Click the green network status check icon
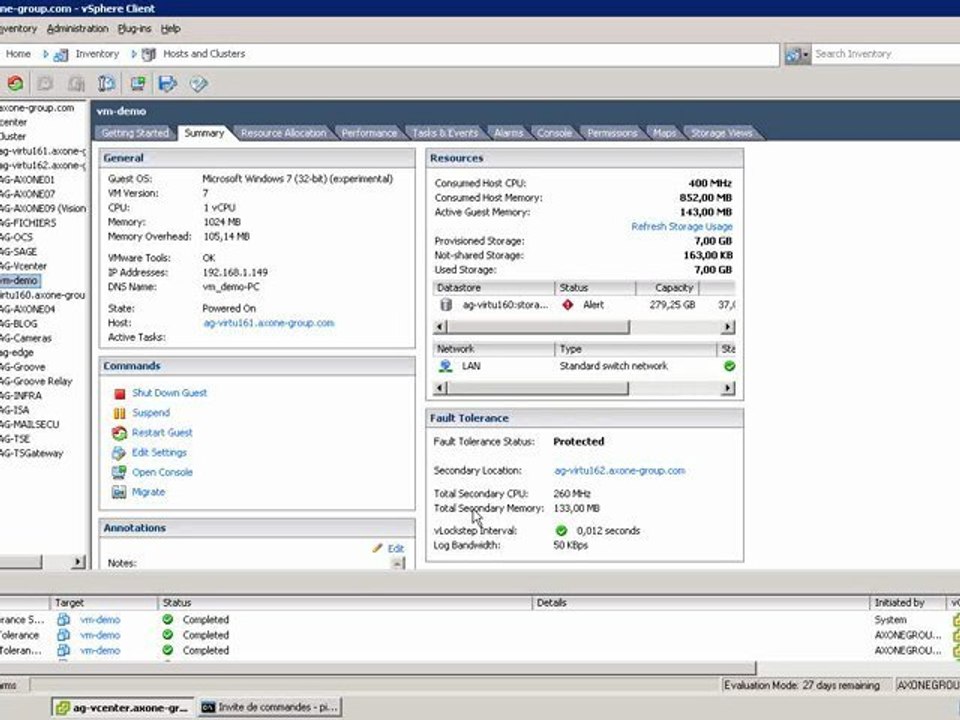Image resolution: width=960 pixels, height=720 pixels. [x=729, y=366]
